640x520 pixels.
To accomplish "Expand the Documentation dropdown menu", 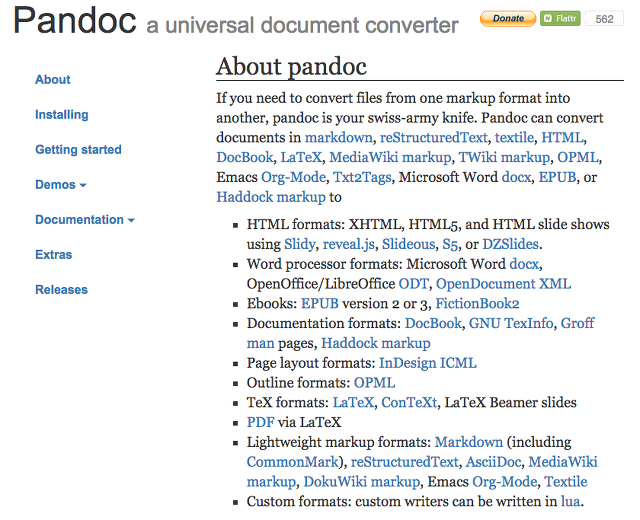I will pyautogui.click(x=84, y=220).
